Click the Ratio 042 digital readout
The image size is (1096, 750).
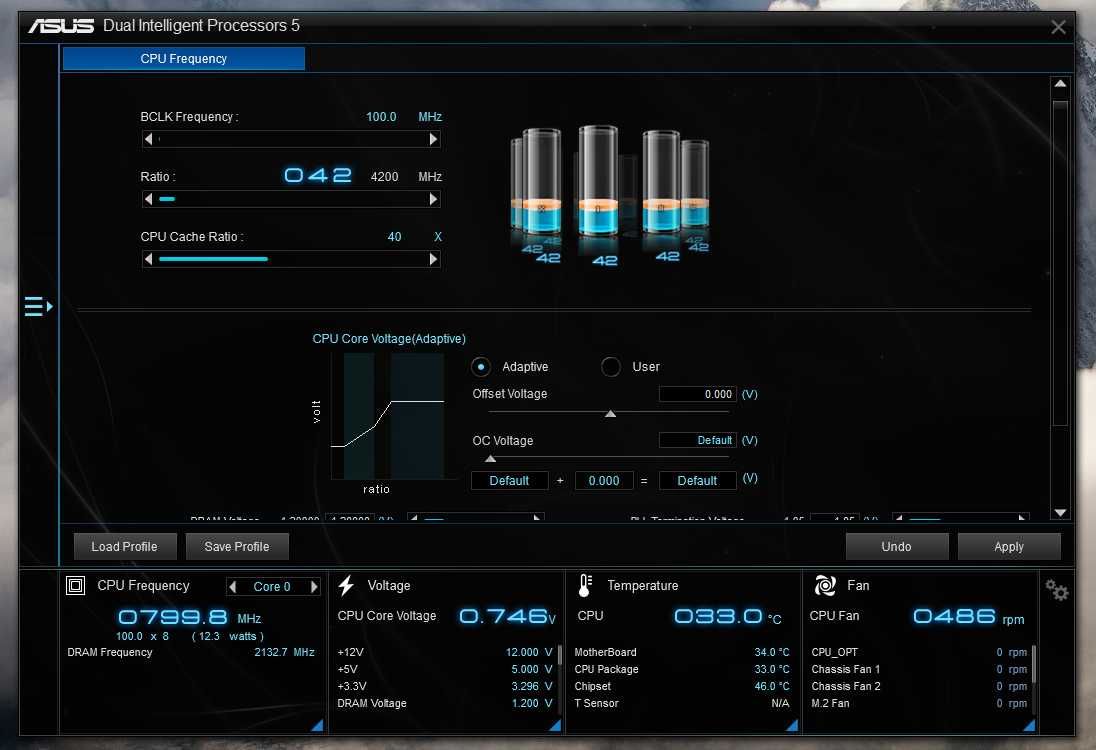[x=318, y=175]
